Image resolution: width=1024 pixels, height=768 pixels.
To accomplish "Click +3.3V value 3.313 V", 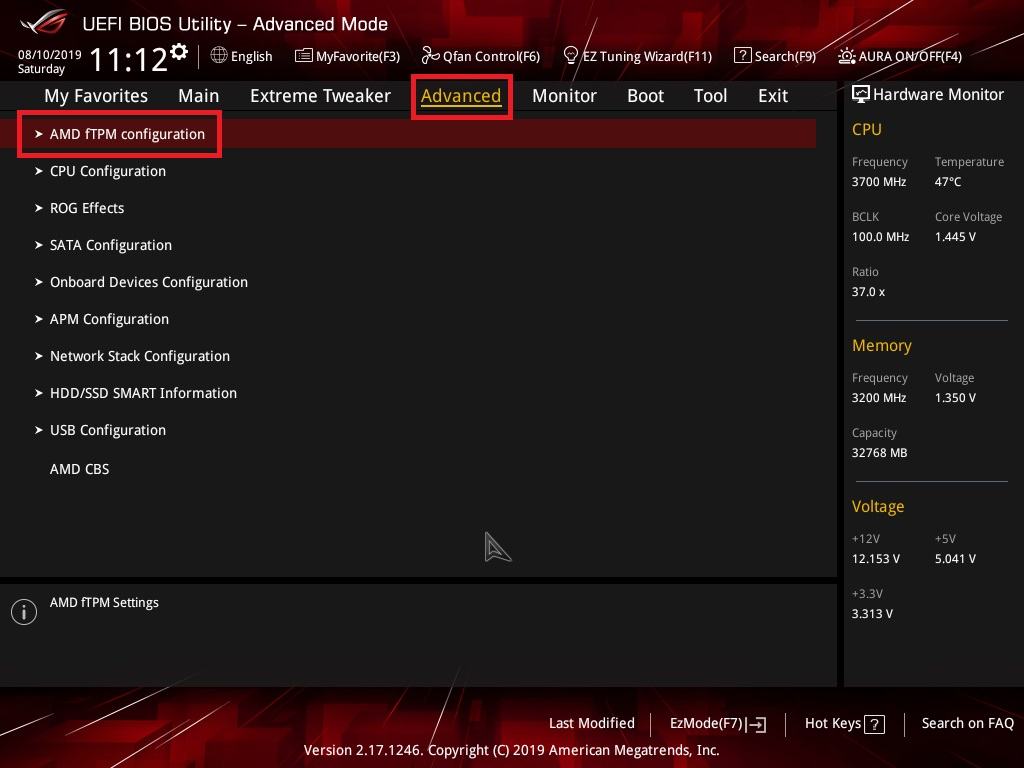I will pyautogui.click(x=872, y=615).
